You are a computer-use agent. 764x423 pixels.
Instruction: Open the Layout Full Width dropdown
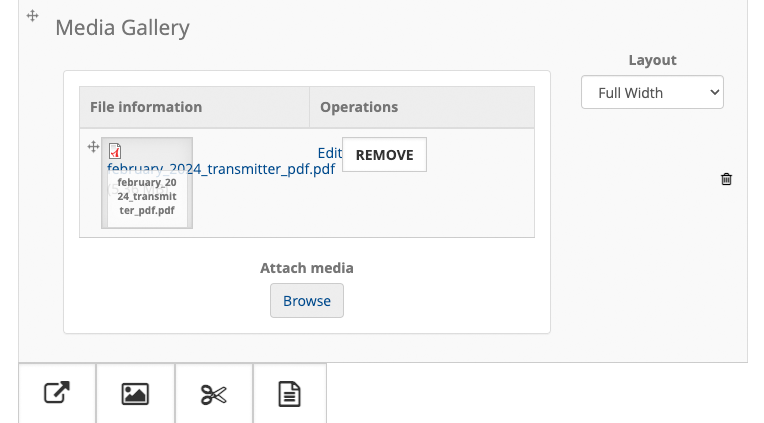click(x=652, y=92)
